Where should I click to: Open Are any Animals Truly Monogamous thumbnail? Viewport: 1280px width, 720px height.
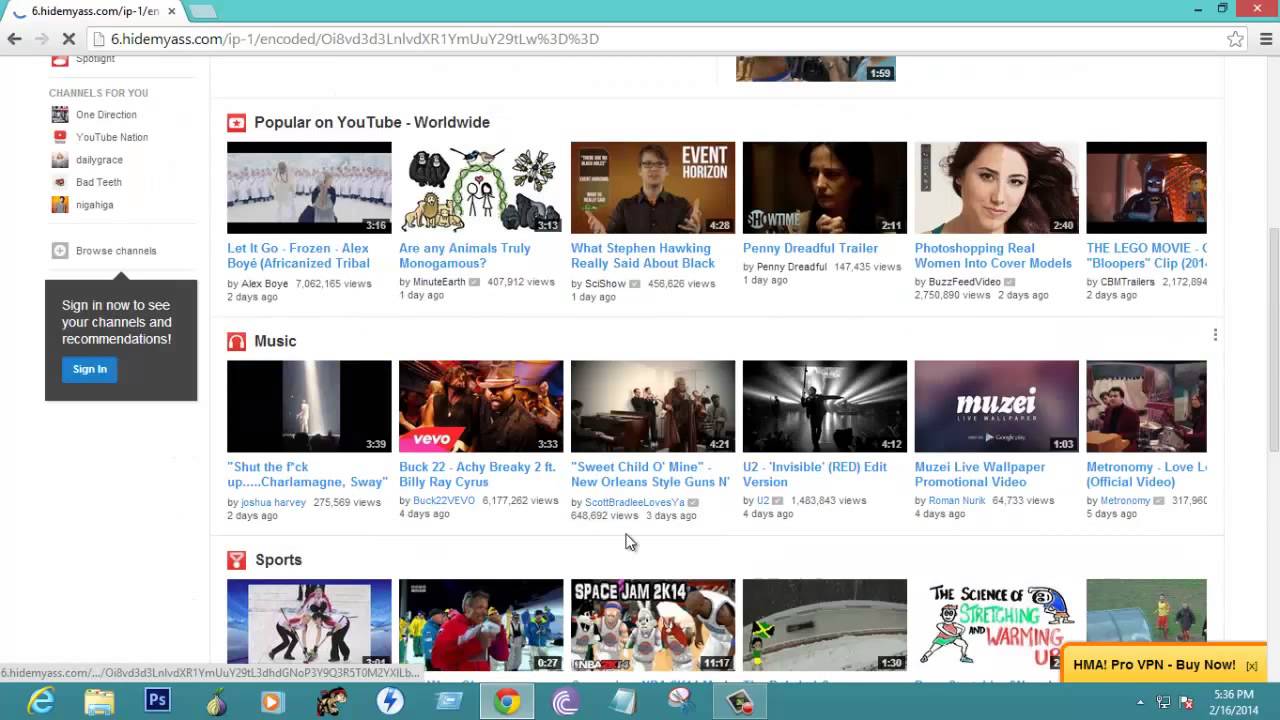tap(481, 188)
